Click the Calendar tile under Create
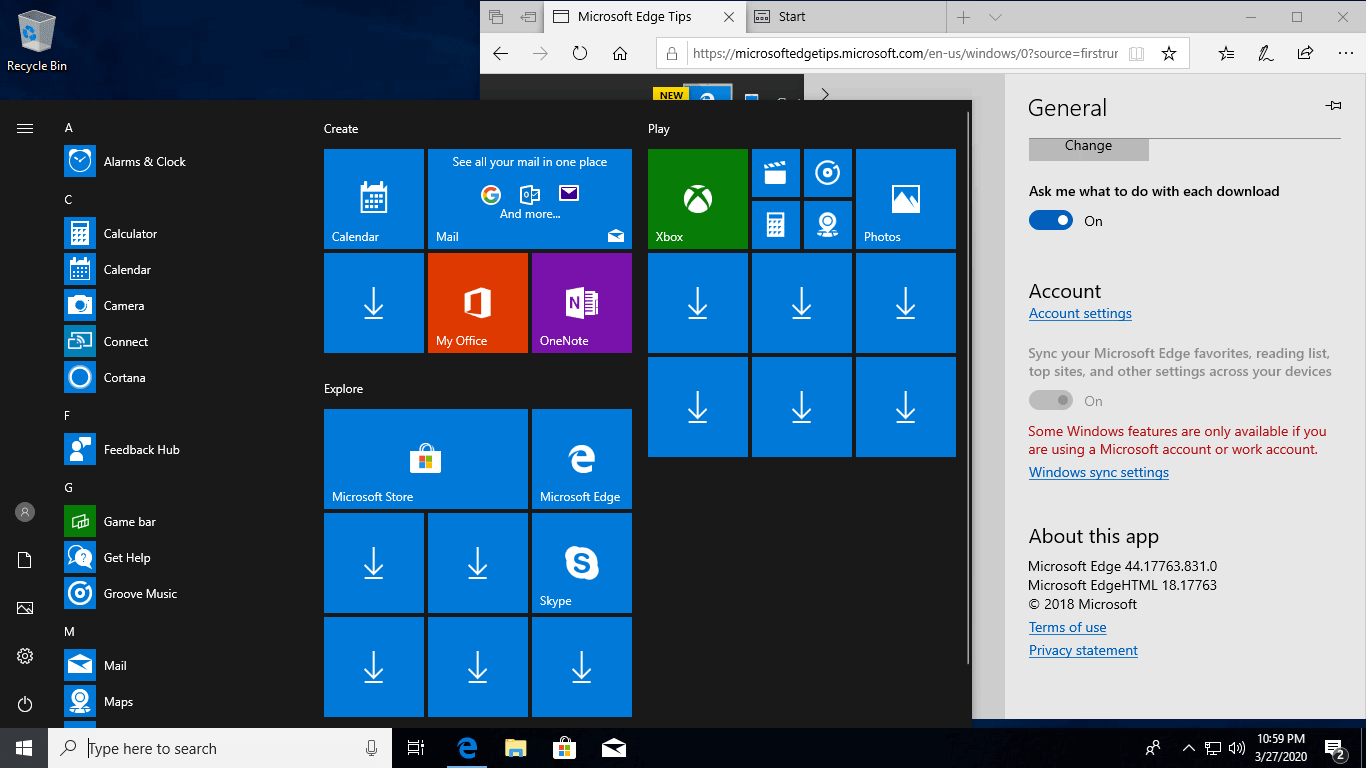The height and width of the screenshot is (768, 1366). pyautogui.click(x=374, y=199)
